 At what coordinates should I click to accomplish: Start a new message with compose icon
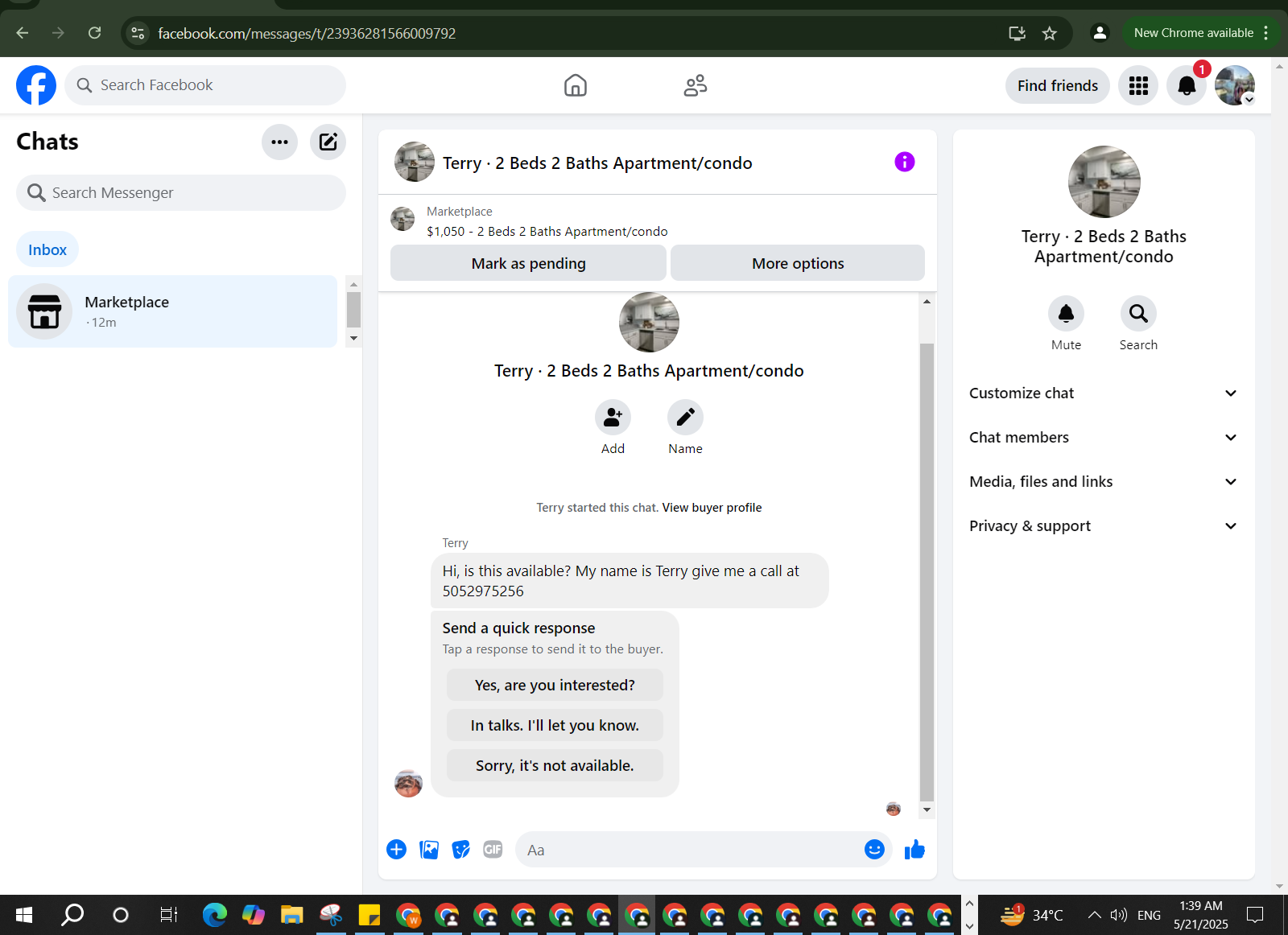pos(328,142)
